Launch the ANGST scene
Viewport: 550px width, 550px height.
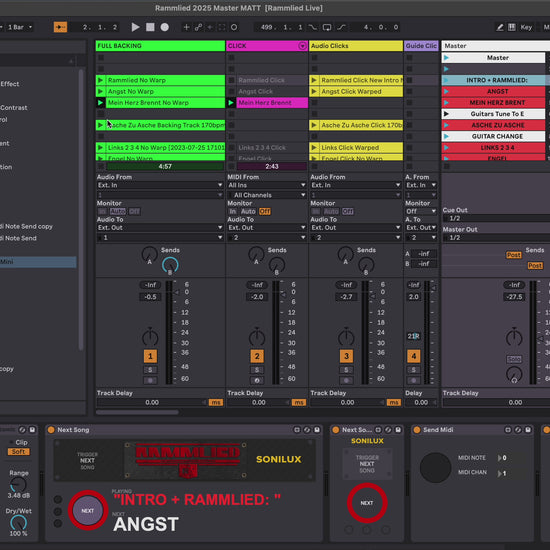[446, 92]
